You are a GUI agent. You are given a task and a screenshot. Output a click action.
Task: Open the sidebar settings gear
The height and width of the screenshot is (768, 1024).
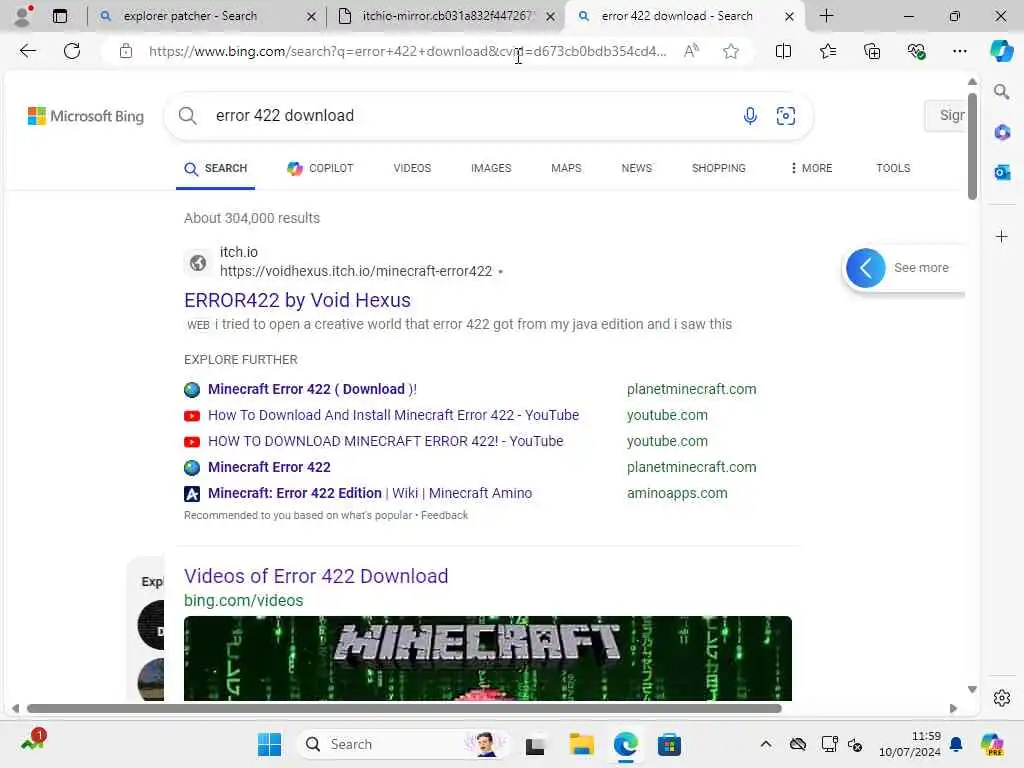coord(1002,698)
